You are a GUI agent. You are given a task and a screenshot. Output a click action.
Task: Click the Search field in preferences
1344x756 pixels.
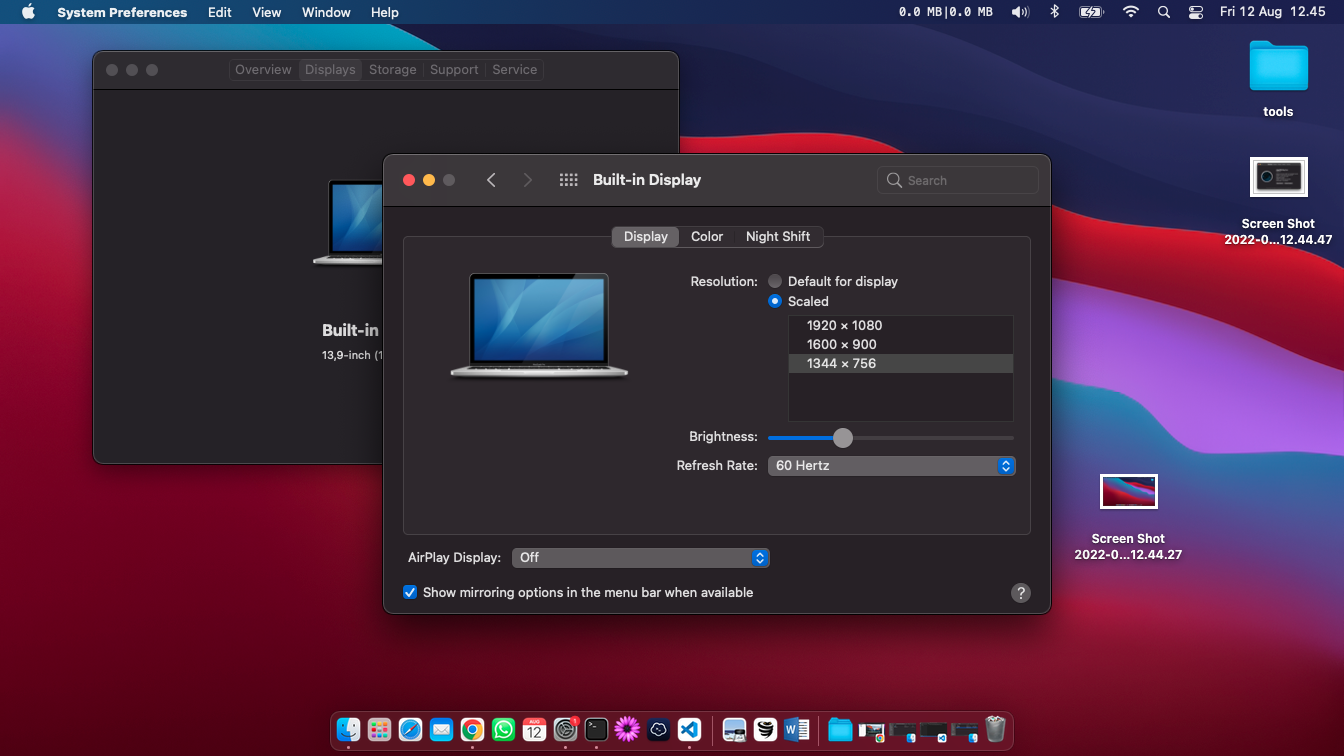(958, 180)
